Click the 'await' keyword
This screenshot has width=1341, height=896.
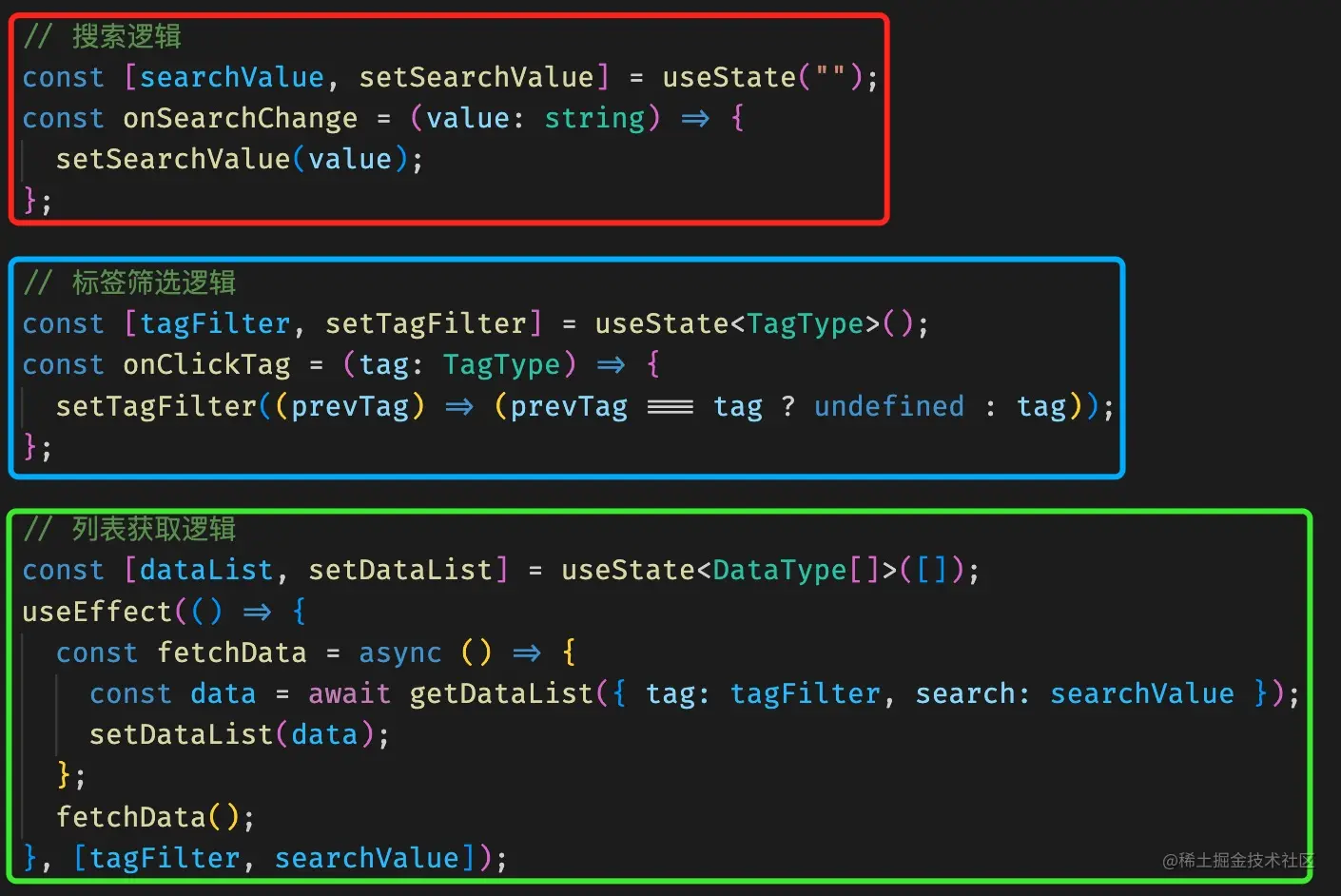(x=350, y=693)
